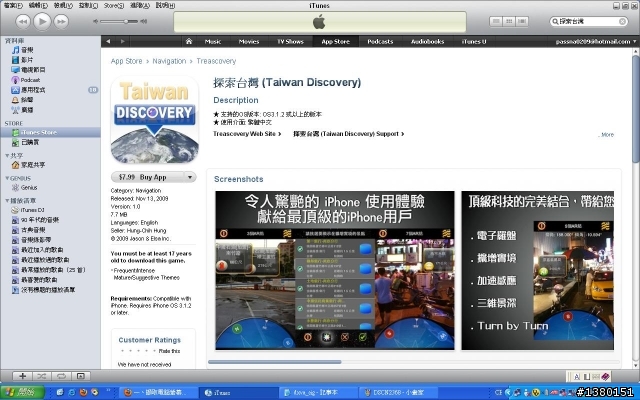Click App Store breadcrumb link
Viewport: 640px width, 400px height.
[x=127, y=61]
